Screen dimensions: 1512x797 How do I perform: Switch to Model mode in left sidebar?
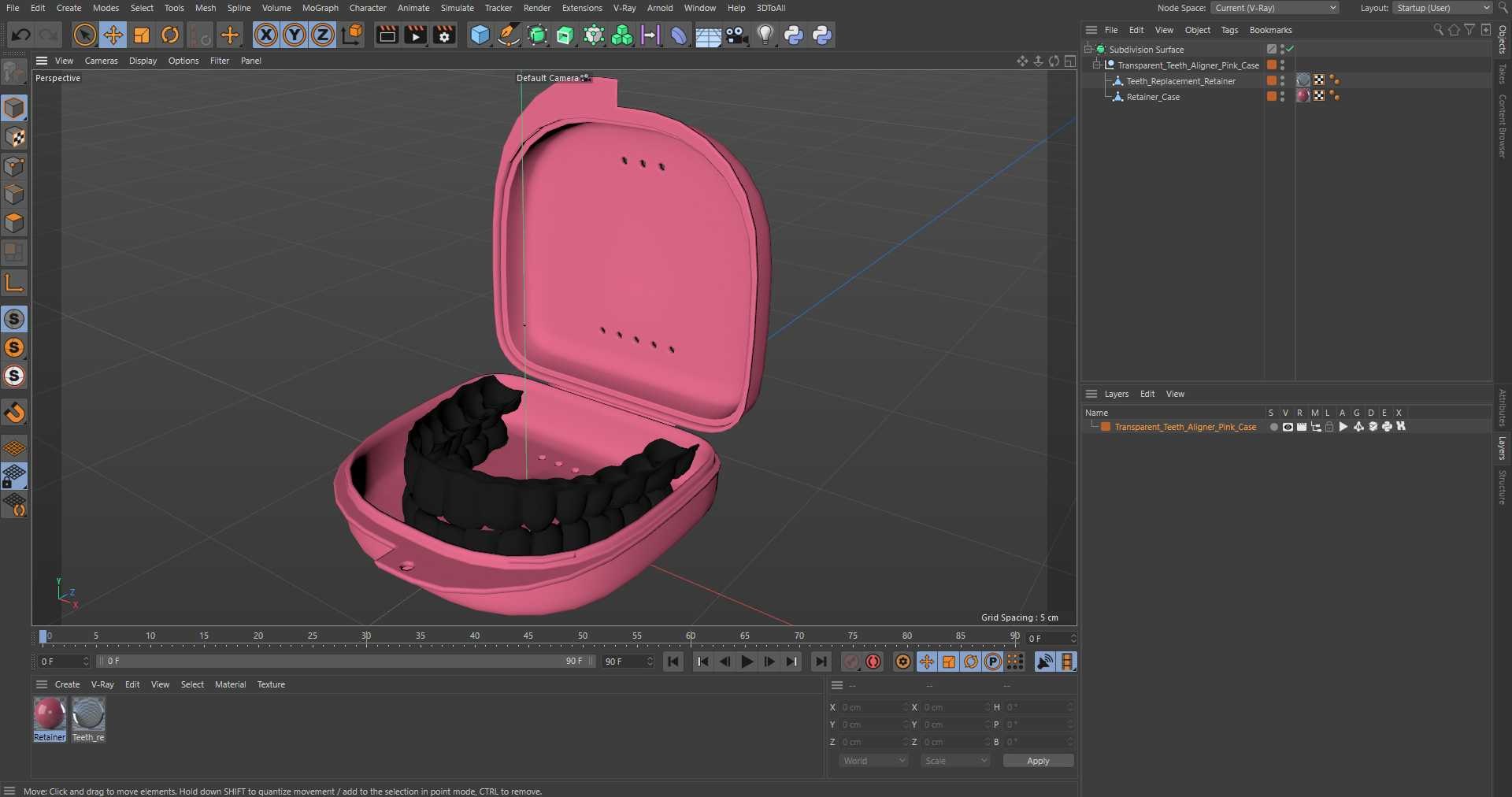[x=14, y=108]
